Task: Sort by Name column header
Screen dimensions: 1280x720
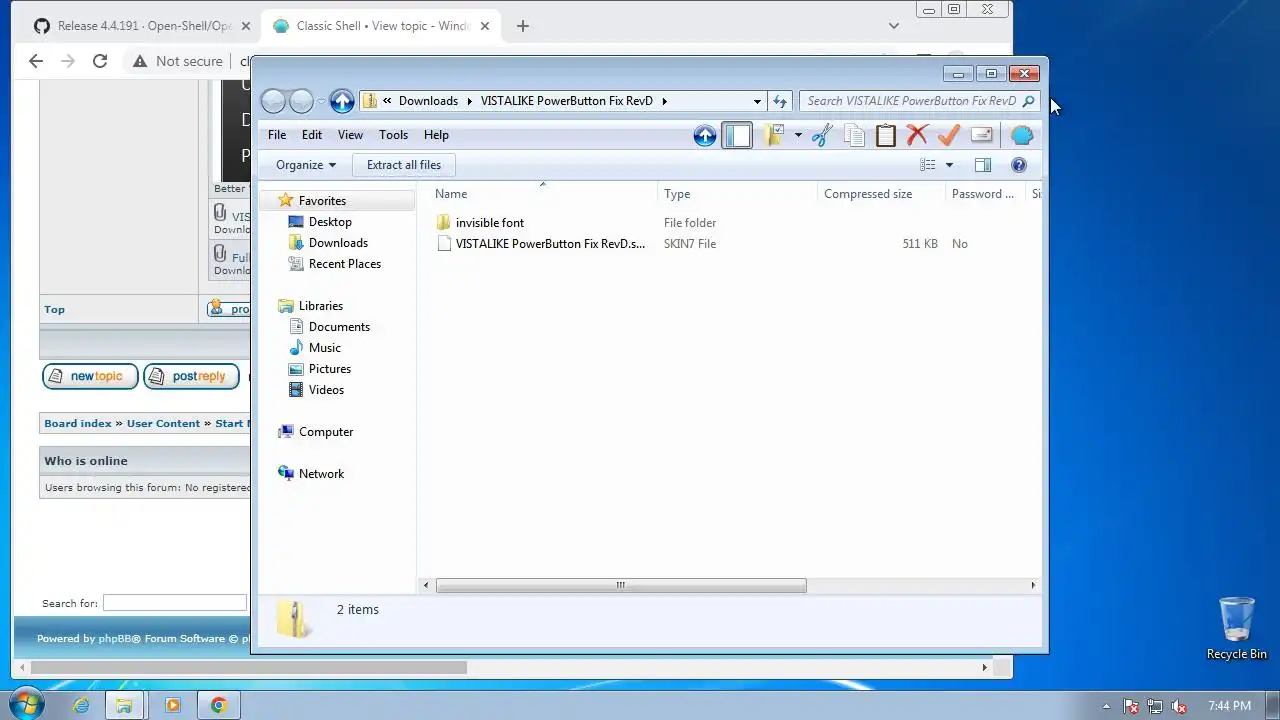Action: pyautogui.click(x=542, y=194)
